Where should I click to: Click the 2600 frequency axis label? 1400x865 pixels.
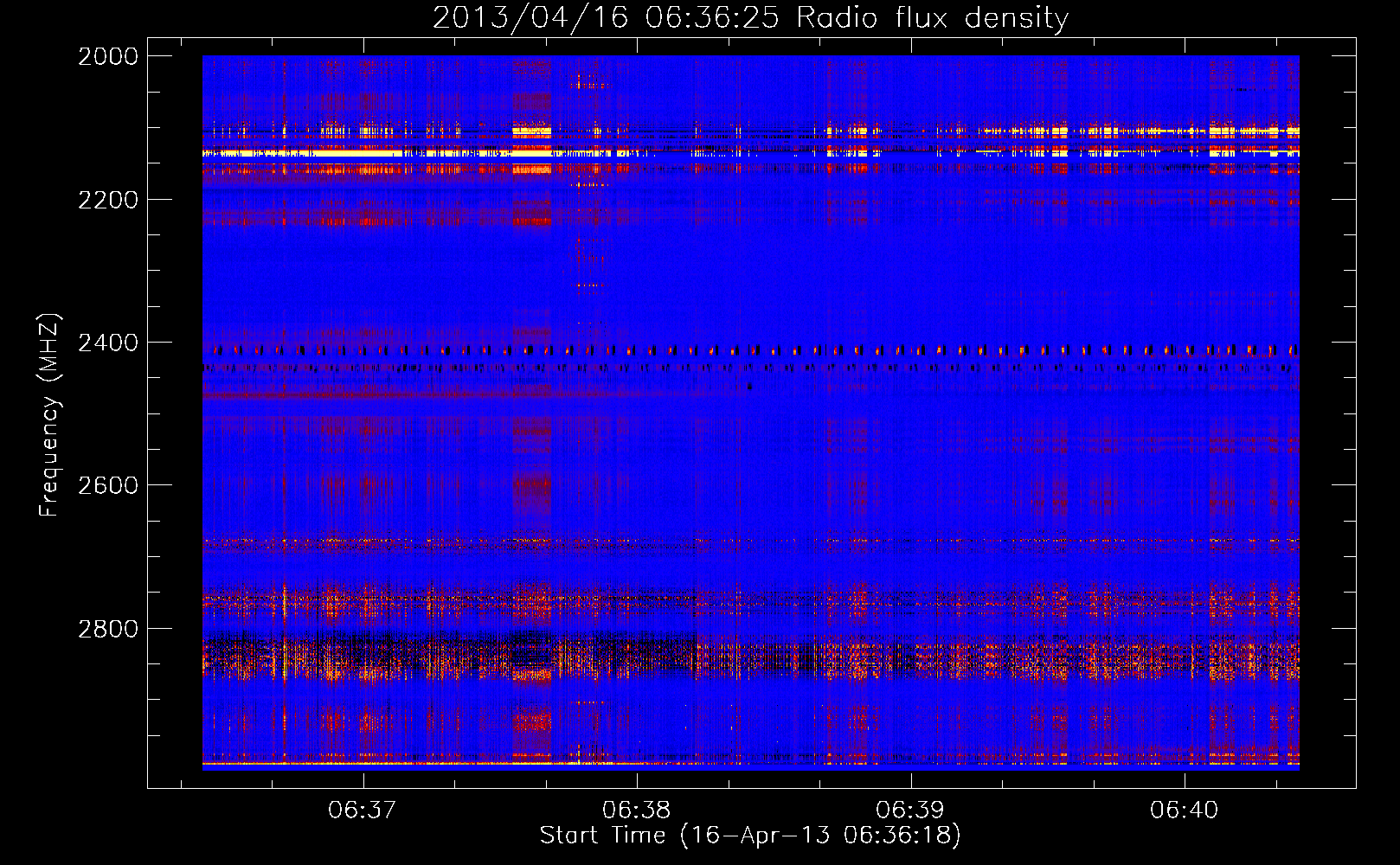[x=108, y=485]
